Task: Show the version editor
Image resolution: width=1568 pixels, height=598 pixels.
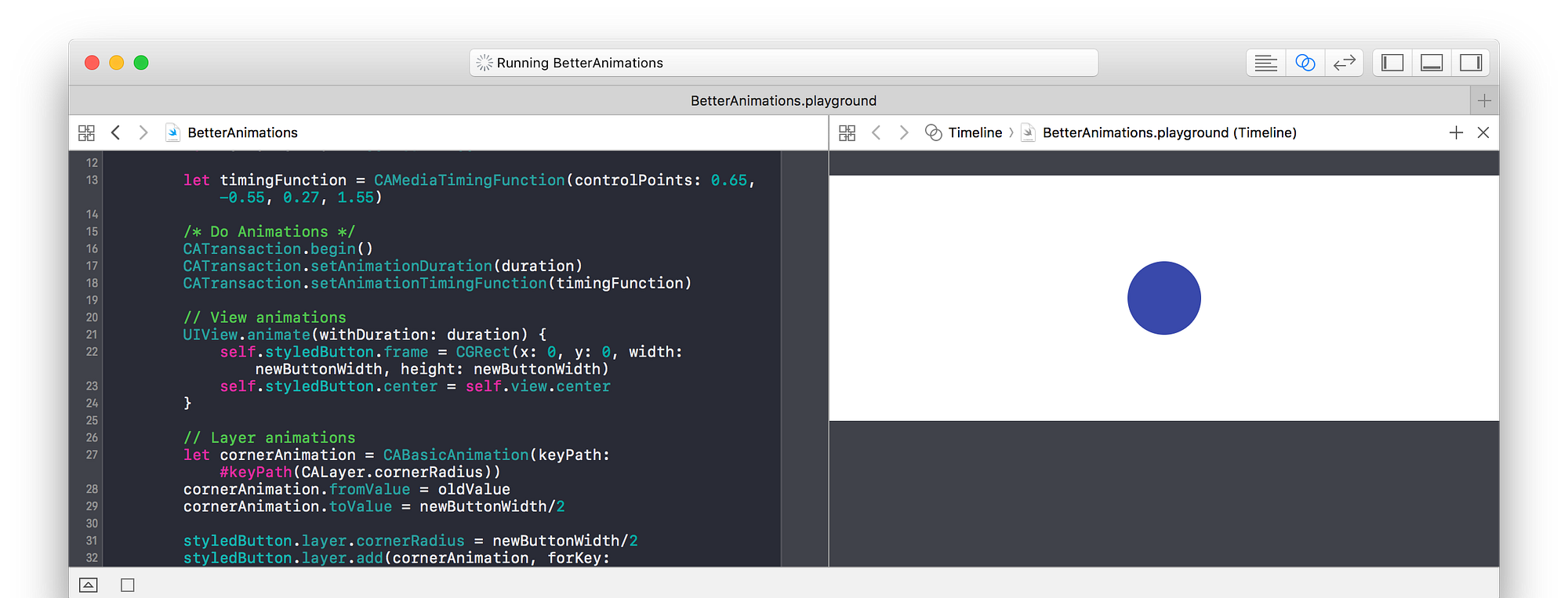Action: (1345, 63)
